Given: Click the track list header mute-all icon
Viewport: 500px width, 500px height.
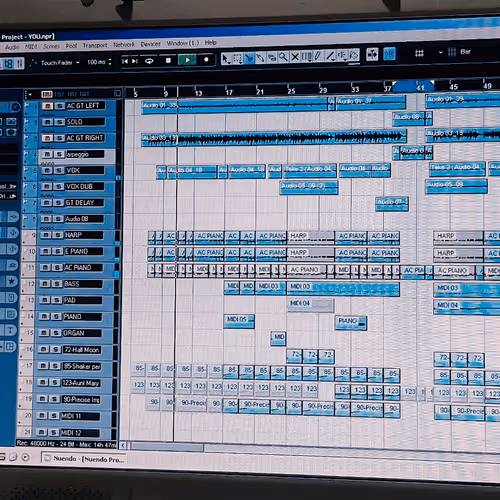Looking at the screenshot, I should pyautogui.click(x=47, y=94).
